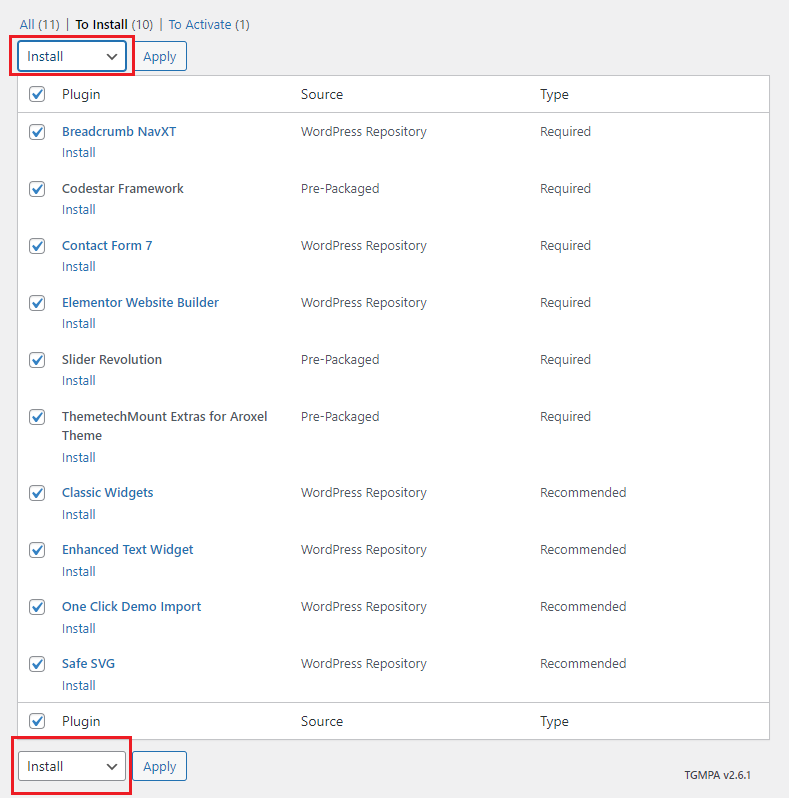Screen dimensions: 789x798
Task: Click the TGMPA v2.6.1 version text
Action: tap(718, 775)
